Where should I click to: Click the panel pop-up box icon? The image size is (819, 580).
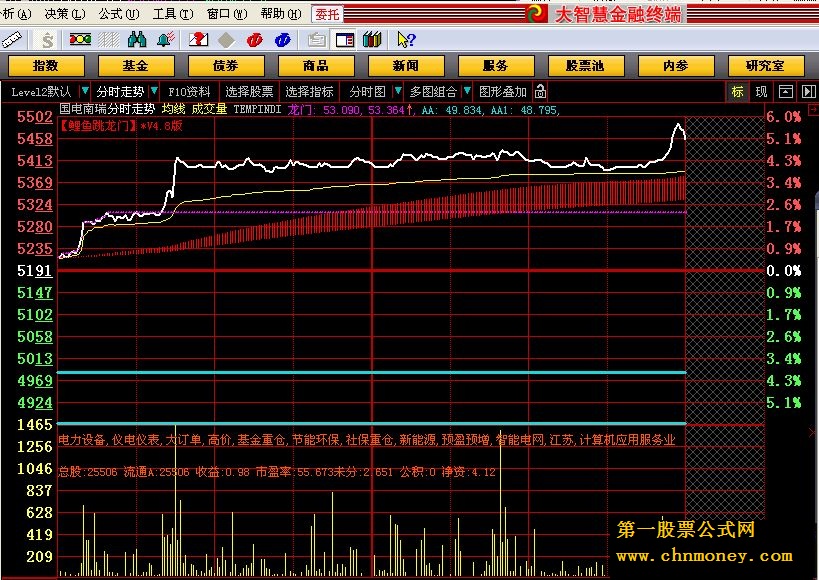tap(786, 92)
